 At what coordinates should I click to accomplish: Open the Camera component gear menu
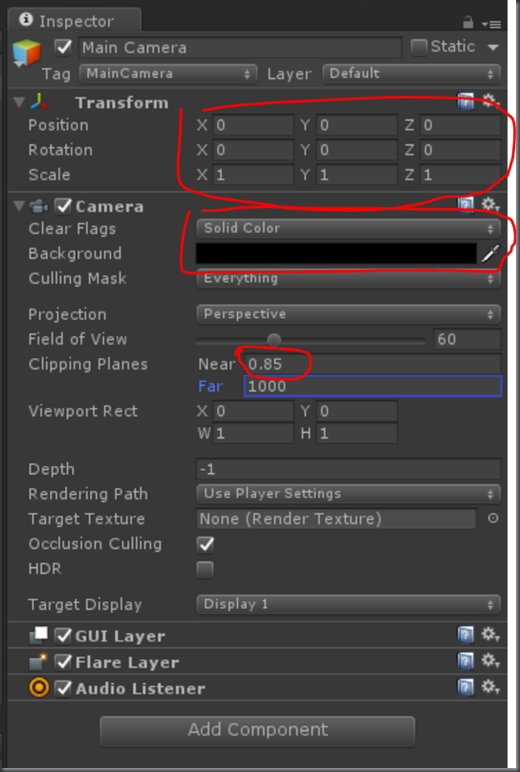tap(490, 204)
